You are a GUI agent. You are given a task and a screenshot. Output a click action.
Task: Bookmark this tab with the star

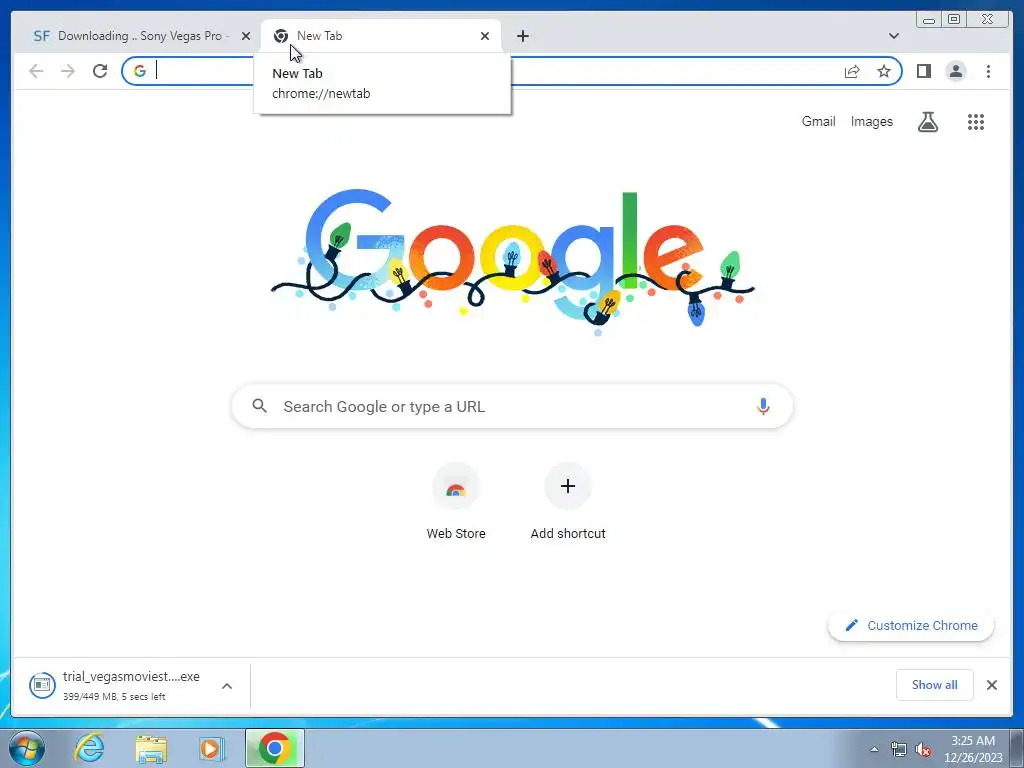coord(884,71)
